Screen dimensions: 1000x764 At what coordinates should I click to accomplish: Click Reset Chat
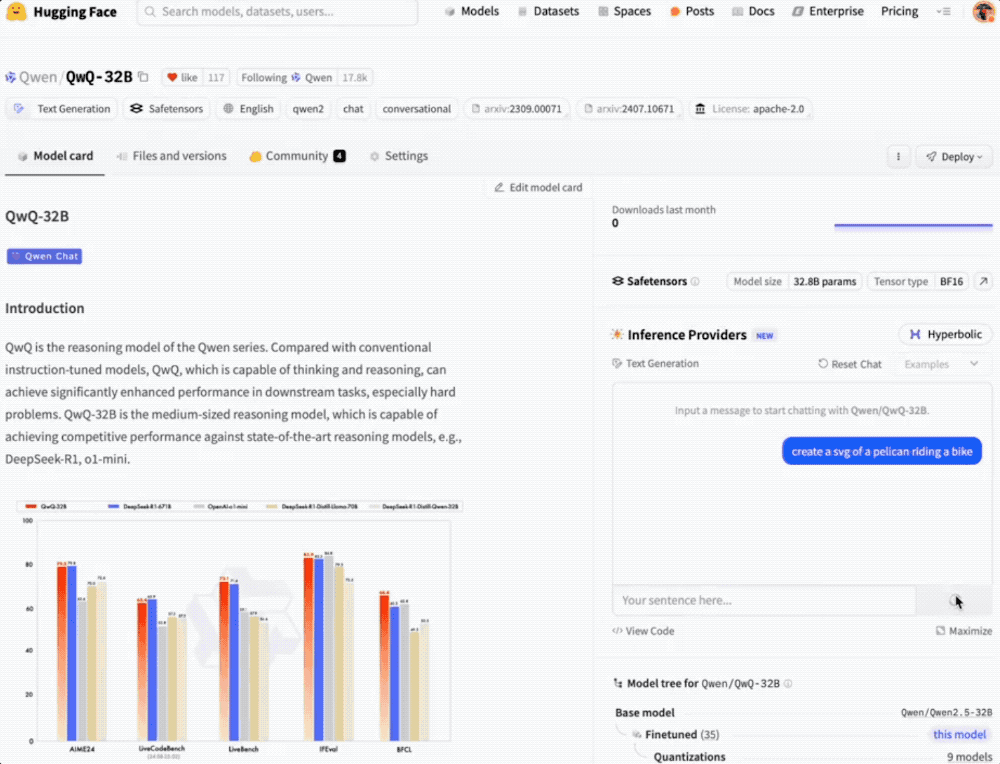(849, 364)
